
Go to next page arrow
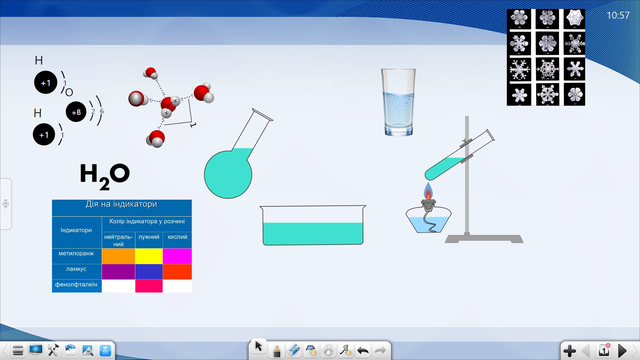tap(622, 351)
